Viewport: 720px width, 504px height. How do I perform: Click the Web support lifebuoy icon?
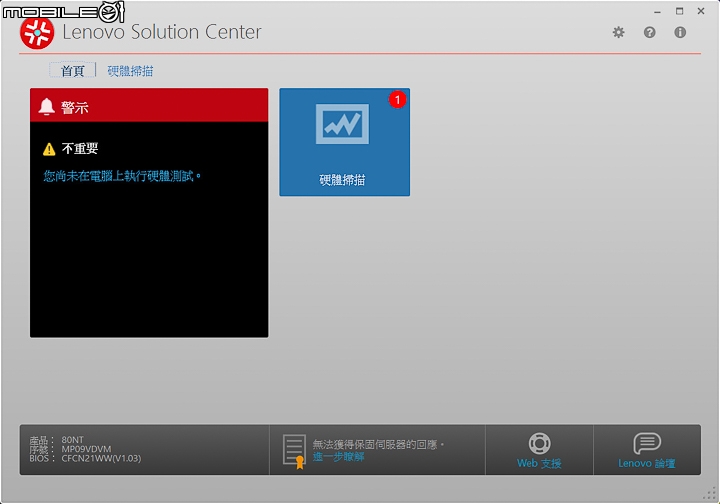tap(540, 443)
